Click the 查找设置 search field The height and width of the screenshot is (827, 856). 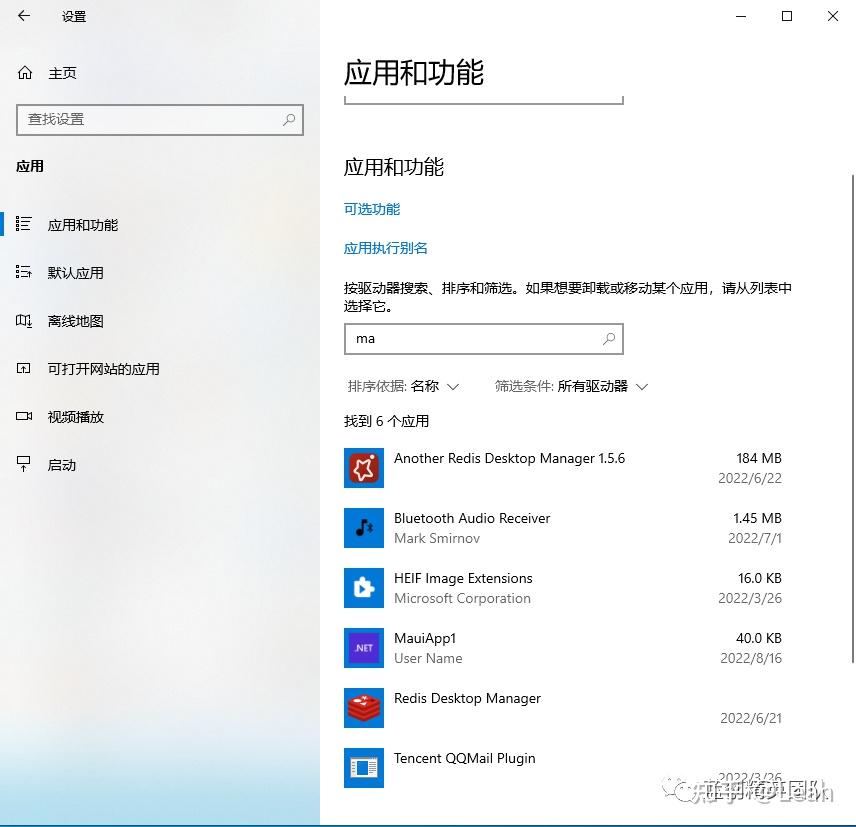[160, 120]
